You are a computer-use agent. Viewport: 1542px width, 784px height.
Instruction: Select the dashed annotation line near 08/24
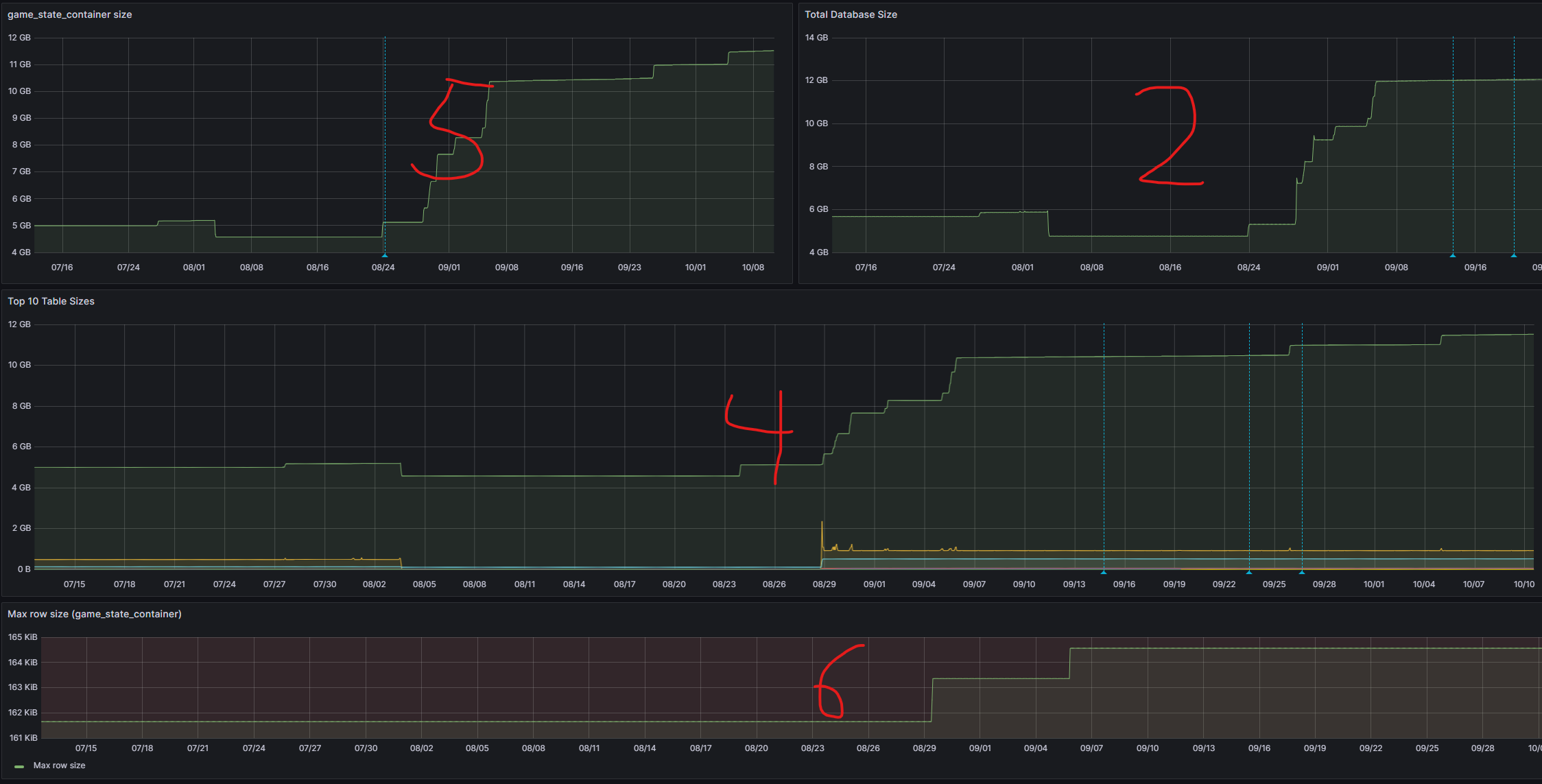pyautogui.click(x=384, y=137)
